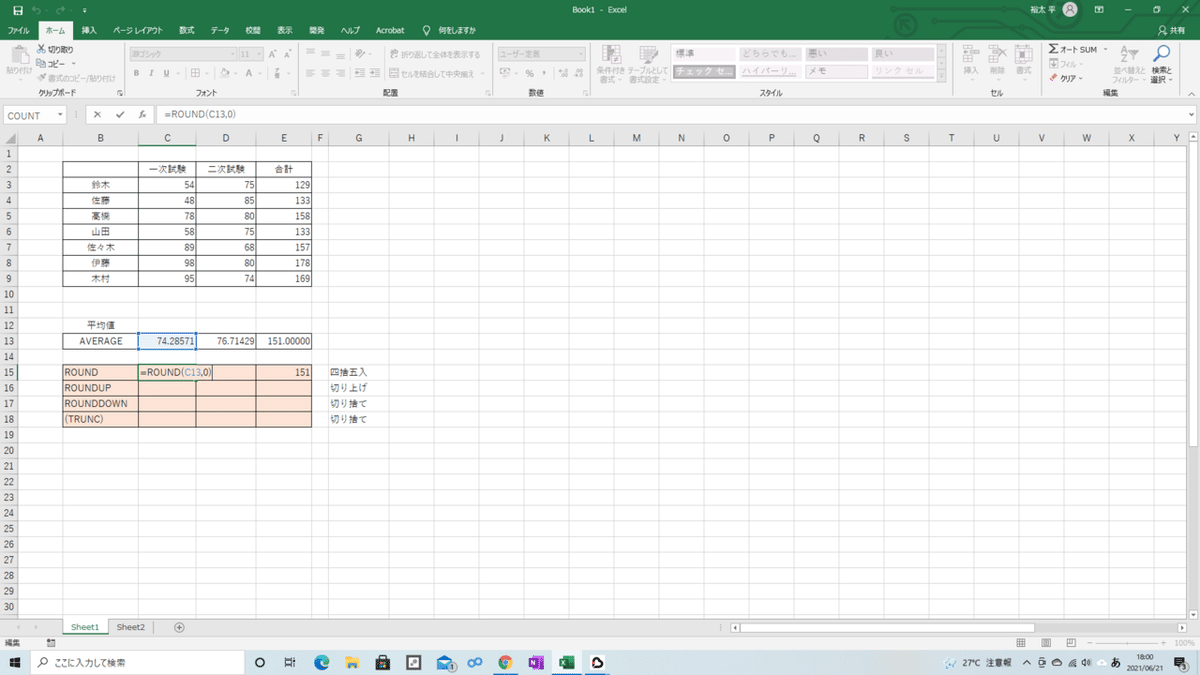Click Insert cells (挿入) icon
Image resolution: width=1200 pixels, height=675 pixels.
(971, 54)
